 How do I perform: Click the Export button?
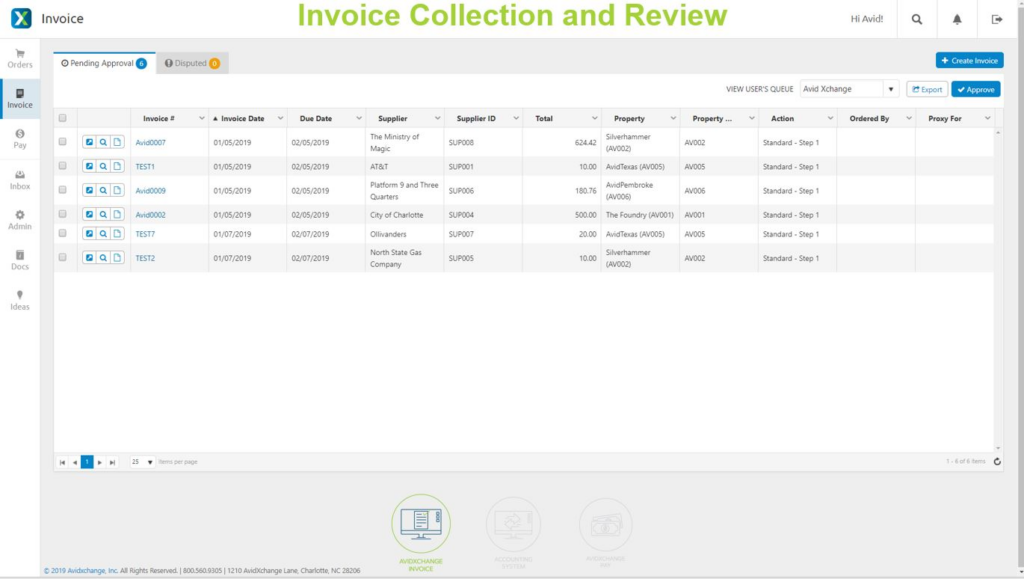(927, 89)
